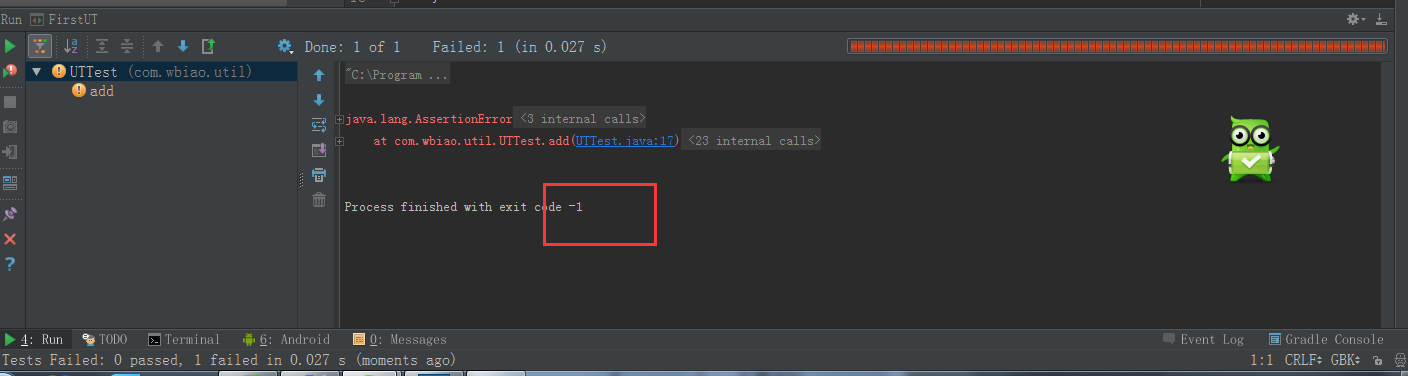
Task: Expand fold marker beside at com.wbiao.util line
Action: click(x=340, y=141)
